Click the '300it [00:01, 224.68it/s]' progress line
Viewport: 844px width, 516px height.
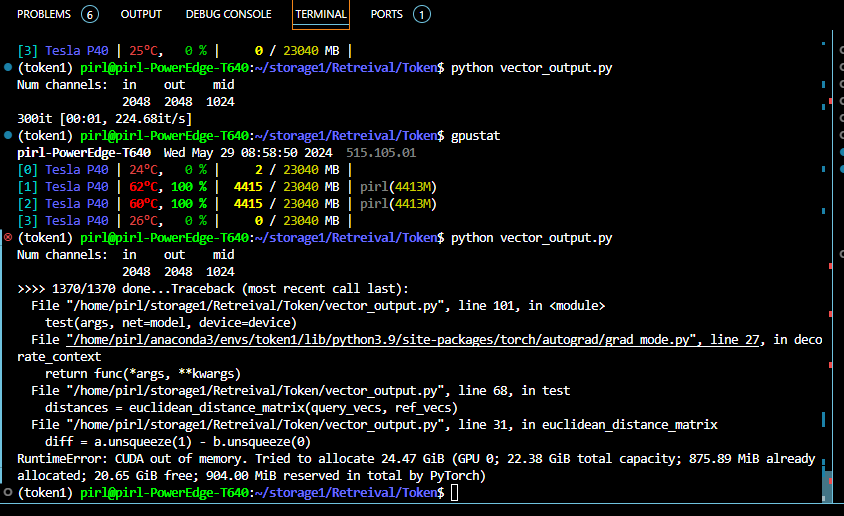pos(104,118)
